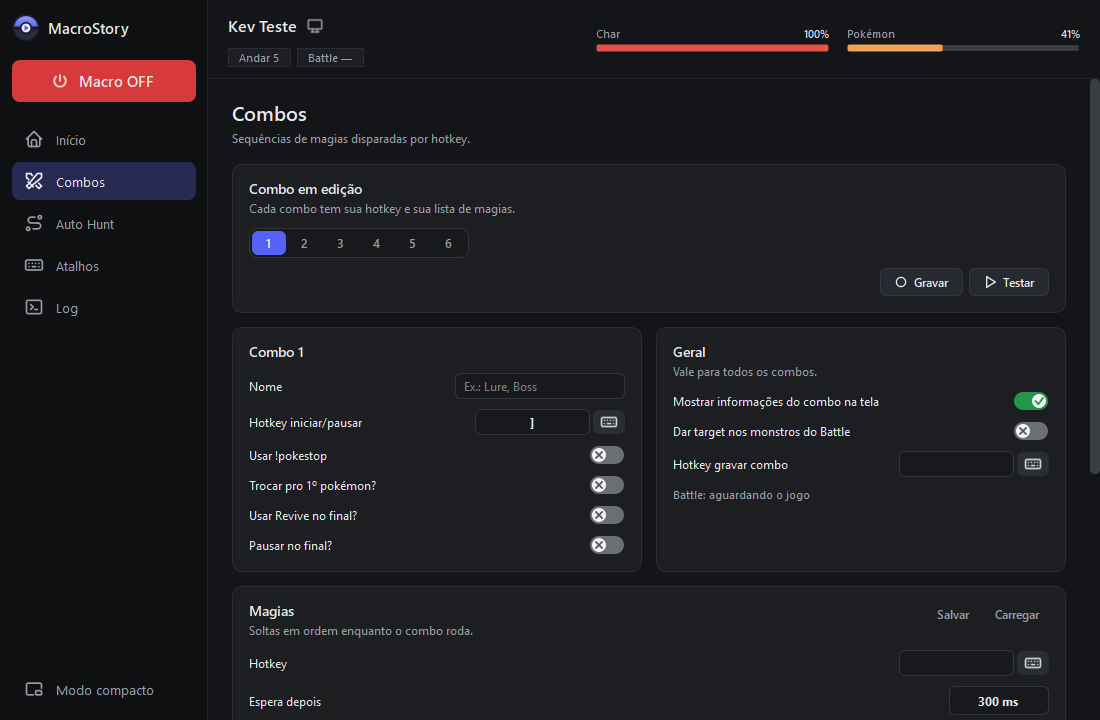Run the combo with Testar button

[x=1009, y=282]
